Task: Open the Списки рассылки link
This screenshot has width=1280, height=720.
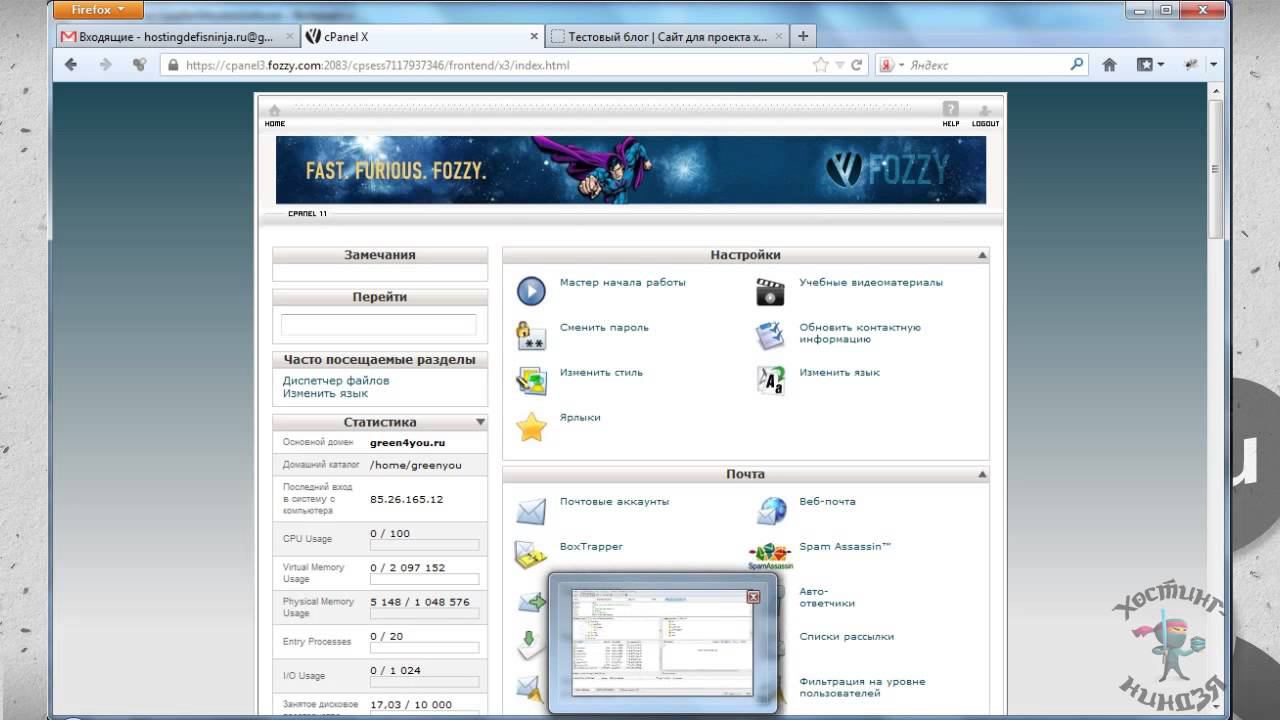Action: pos(847,637)
